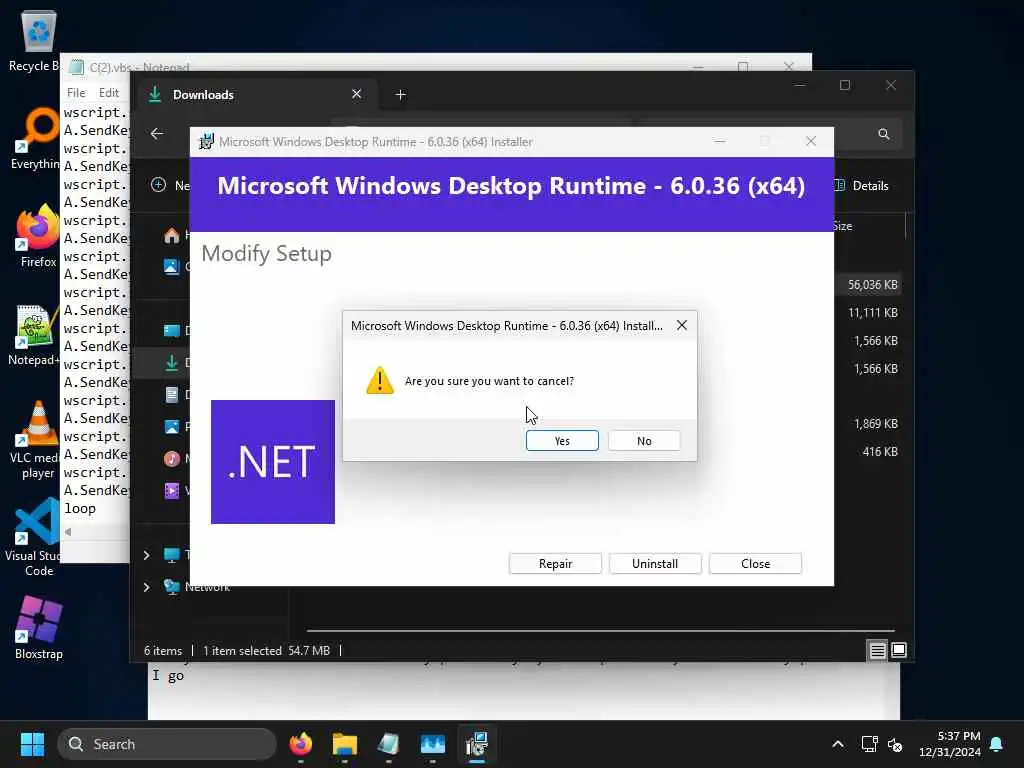Select the Music icon in Explorer sidebar
Image resolution: width=1024 pixels, height=768 pixels.
click(171, 458)
